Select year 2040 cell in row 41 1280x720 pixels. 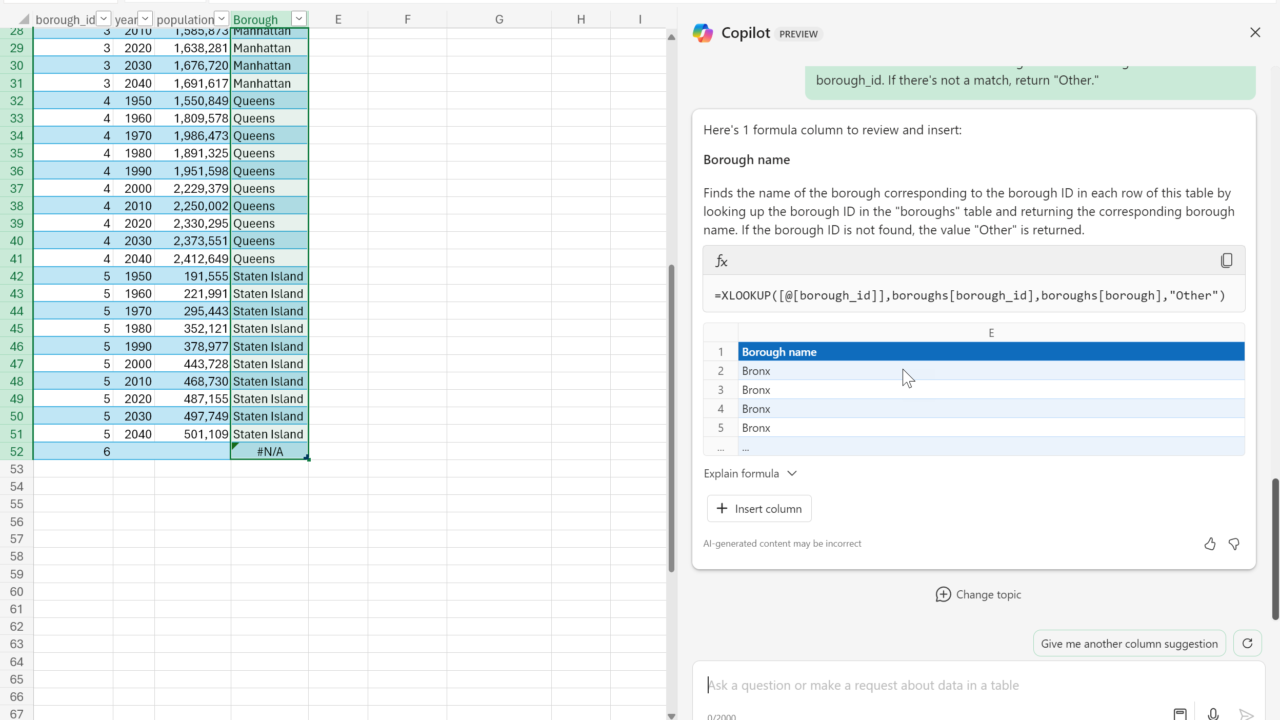[134, 259]
